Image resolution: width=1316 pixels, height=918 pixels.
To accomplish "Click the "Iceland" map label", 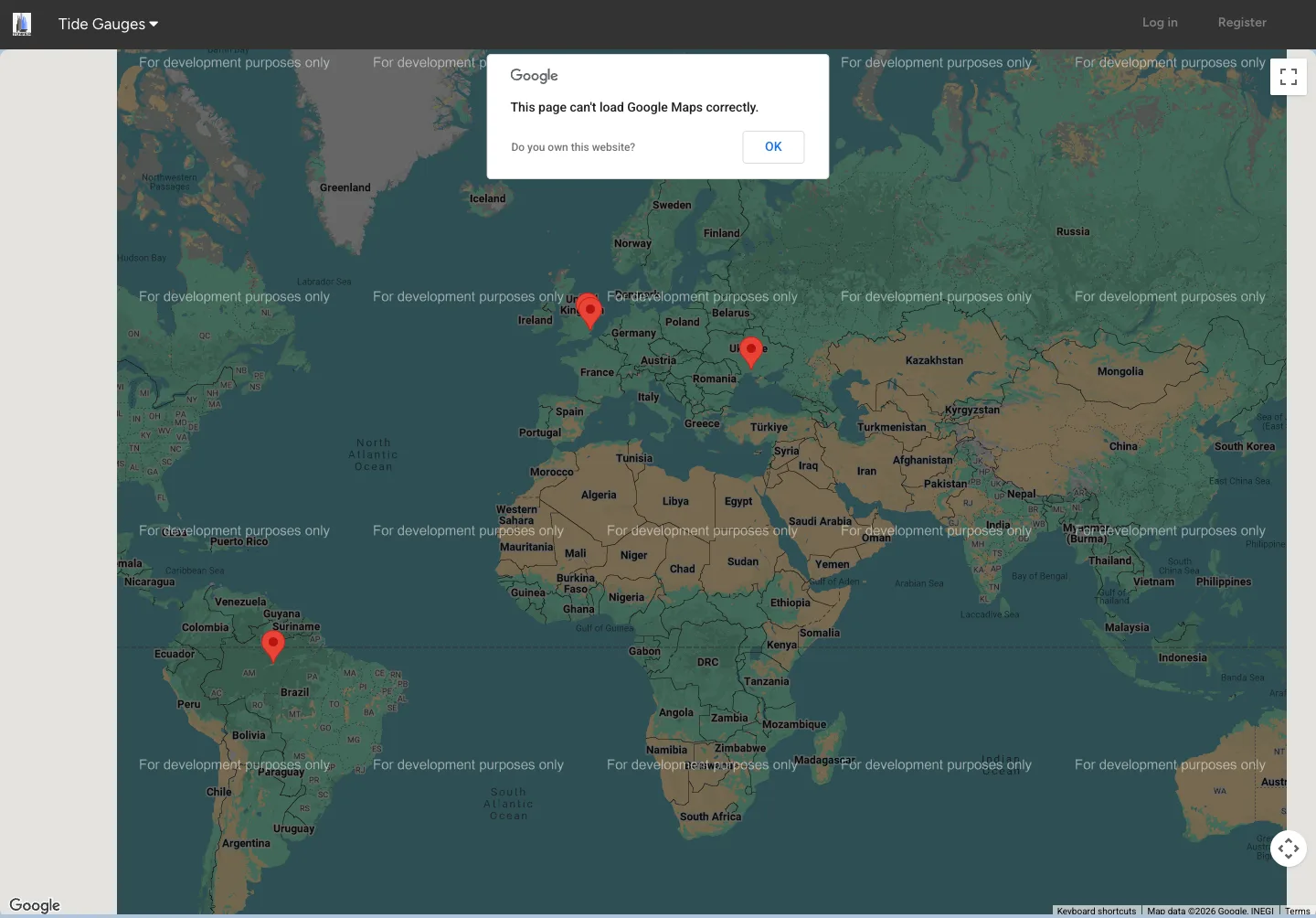I will click(487, 198).
